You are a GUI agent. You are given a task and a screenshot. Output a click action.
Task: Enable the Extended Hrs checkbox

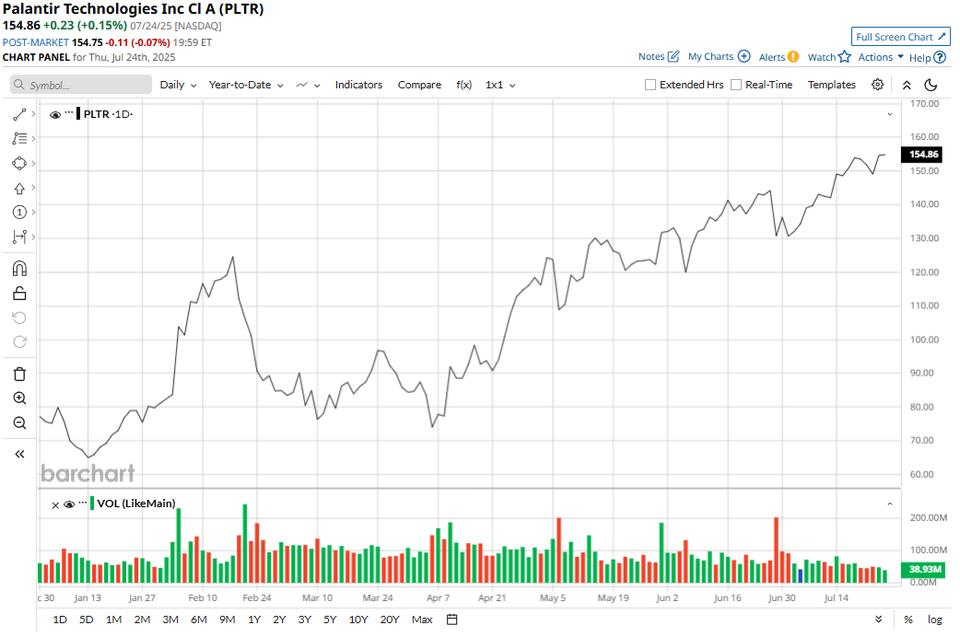[x=650, y=85]
